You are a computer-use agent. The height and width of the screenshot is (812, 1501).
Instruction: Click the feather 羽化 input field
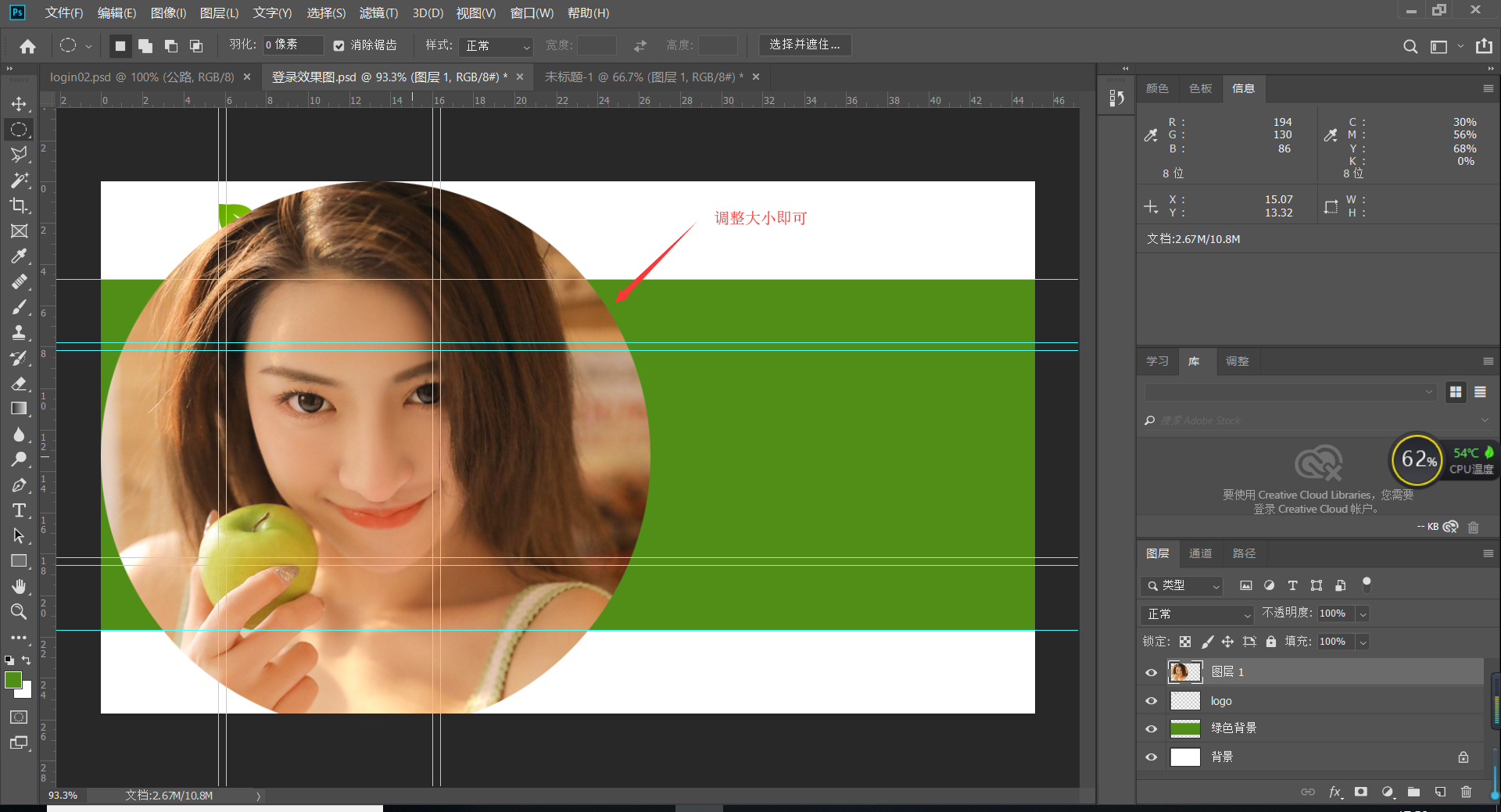(292, 45)
